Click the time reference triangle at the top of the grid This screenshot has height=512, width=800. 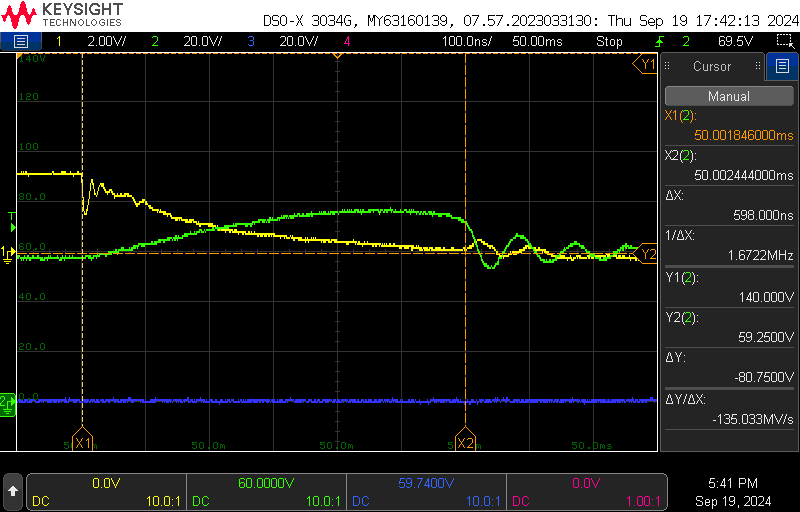coord(337,56)
